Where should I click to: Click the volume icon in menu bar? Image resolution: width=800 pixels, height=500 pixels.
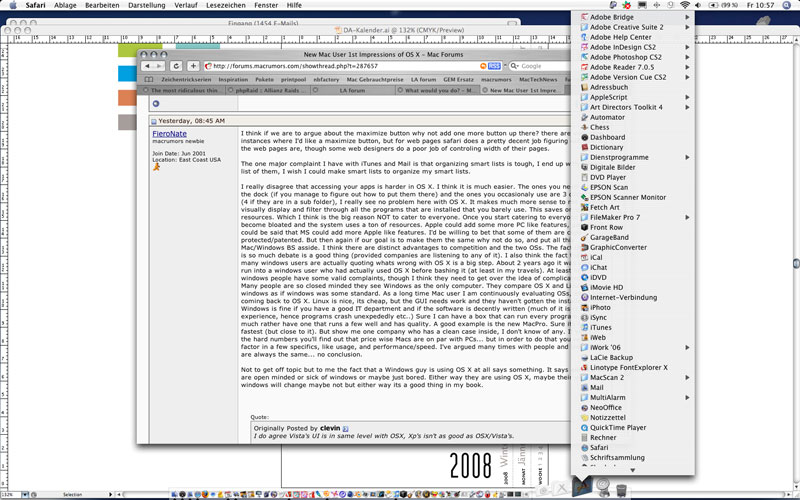click(x=698, y=5)
